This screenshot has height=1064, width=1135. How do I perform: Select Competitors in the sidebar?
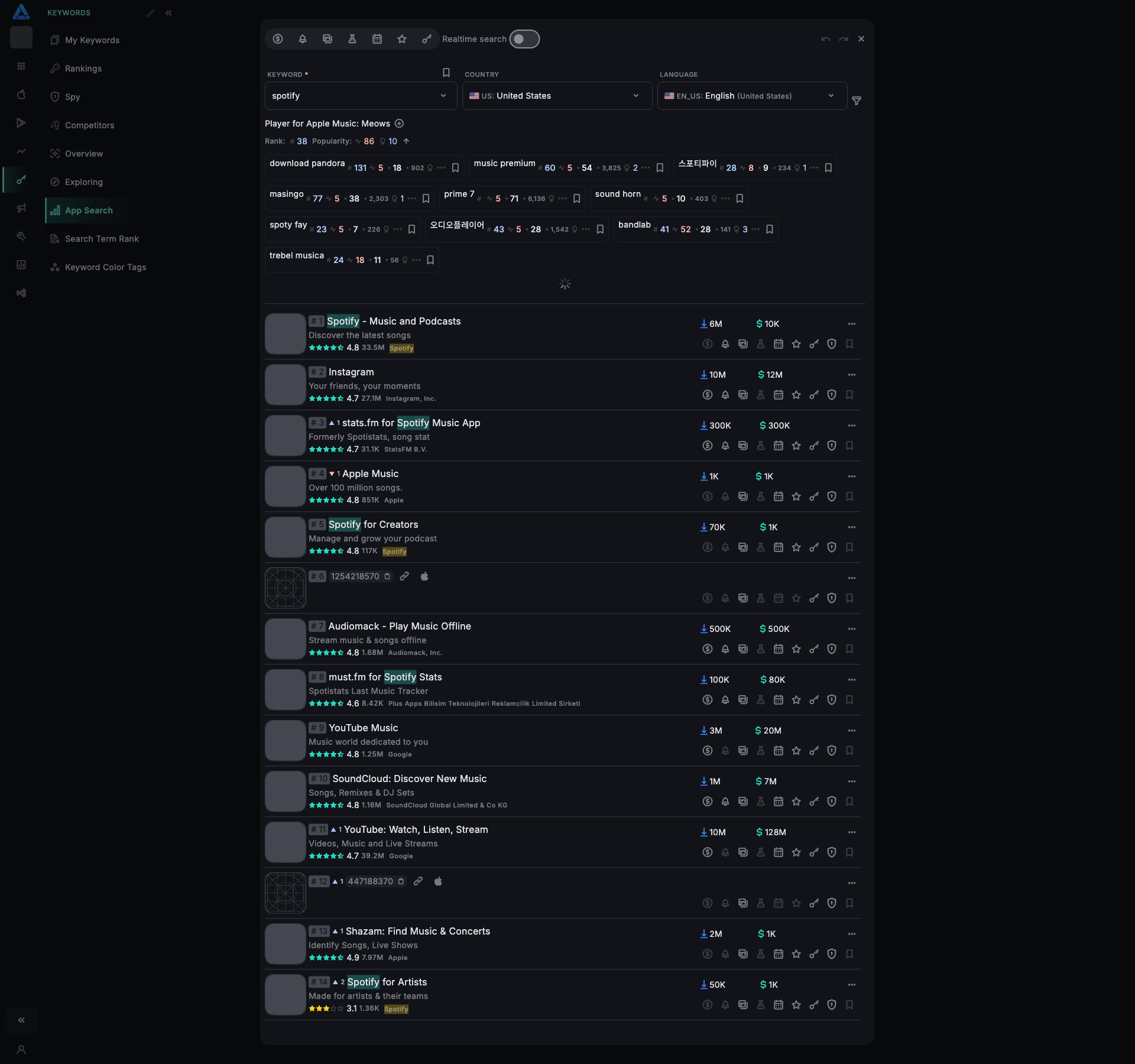coord(89,125)
